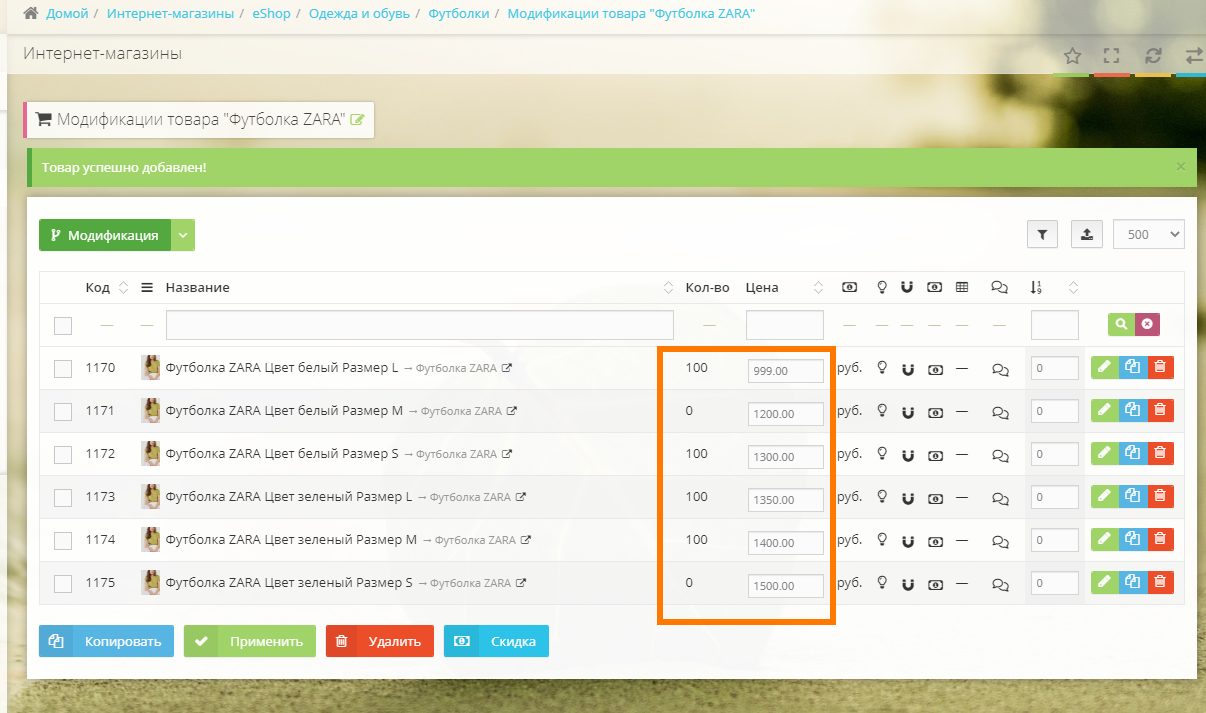Click the refresh icon in header
1206x713 pixels.
[1153, 55]
